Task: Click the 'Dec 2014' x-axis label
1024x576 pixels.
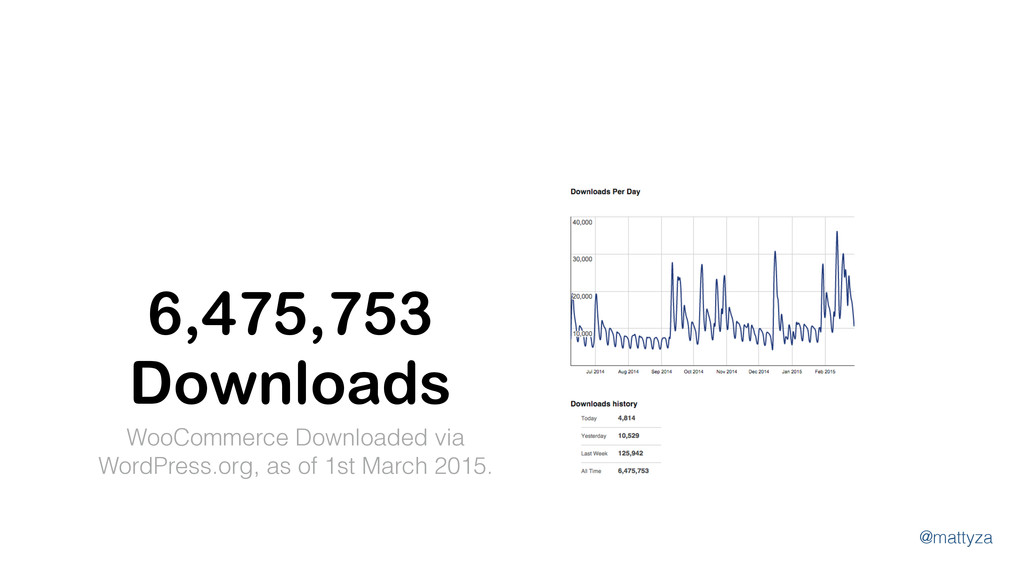Action: [x=759, y=372]
